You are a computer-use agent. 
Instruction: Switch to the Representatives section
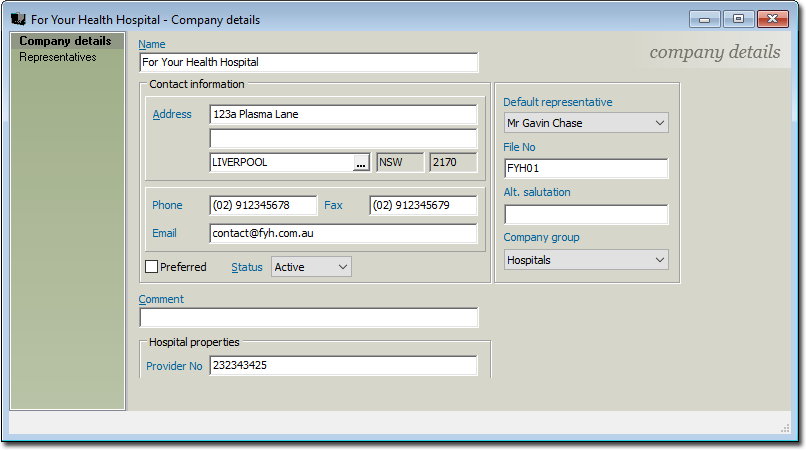tap(58, 57)
